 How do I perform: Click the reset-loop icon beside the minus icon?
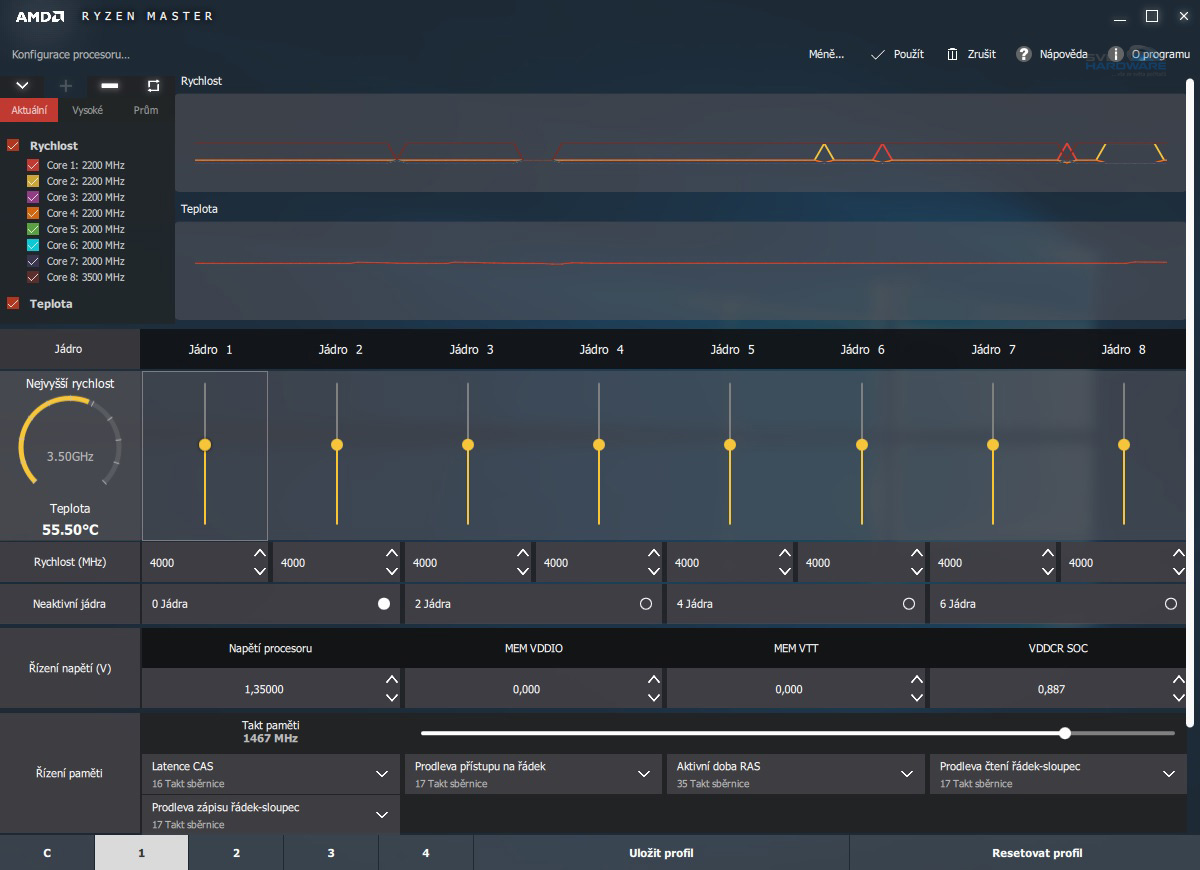click(152, 86)
